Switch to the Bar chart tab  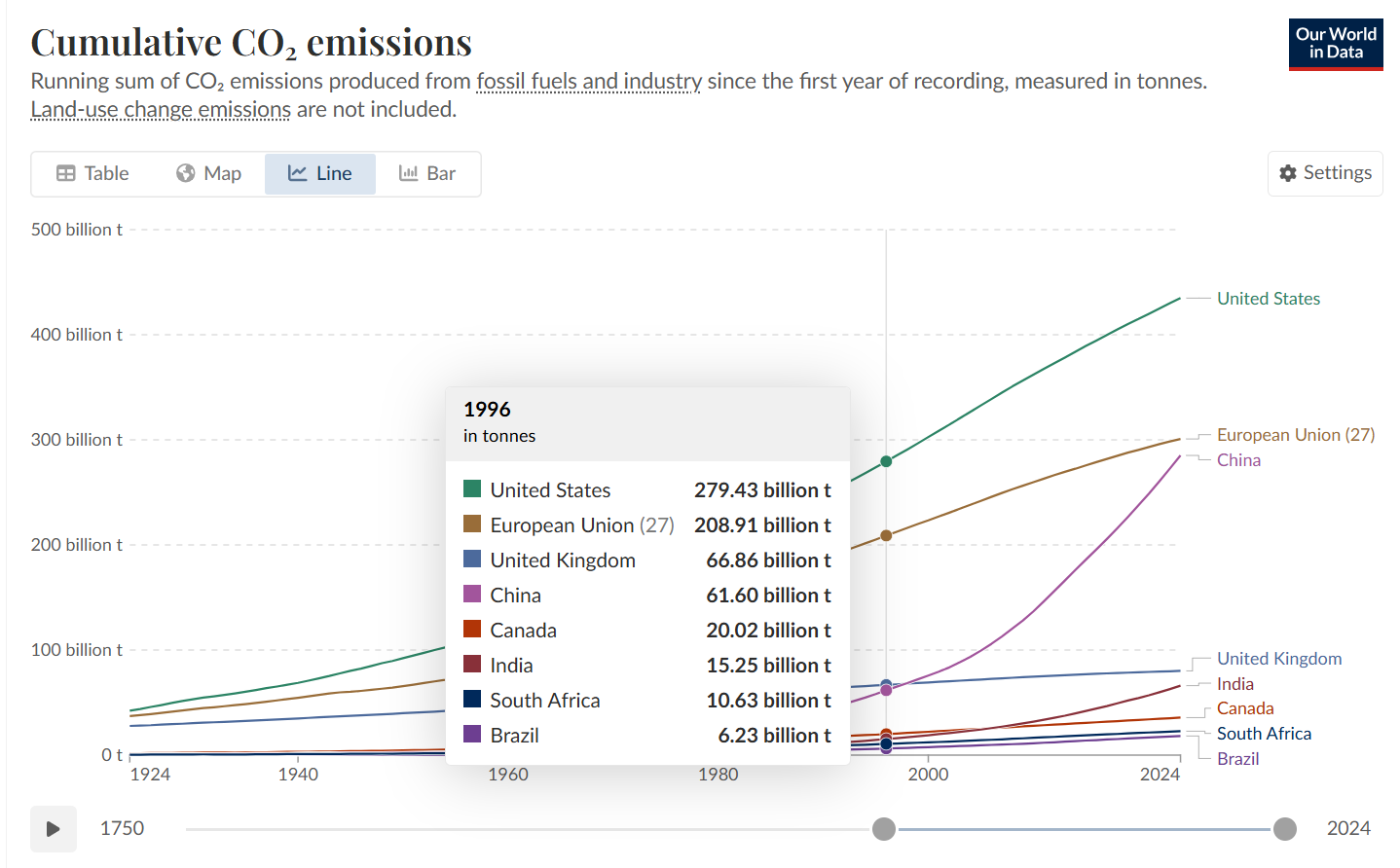(x=427, y=174)
